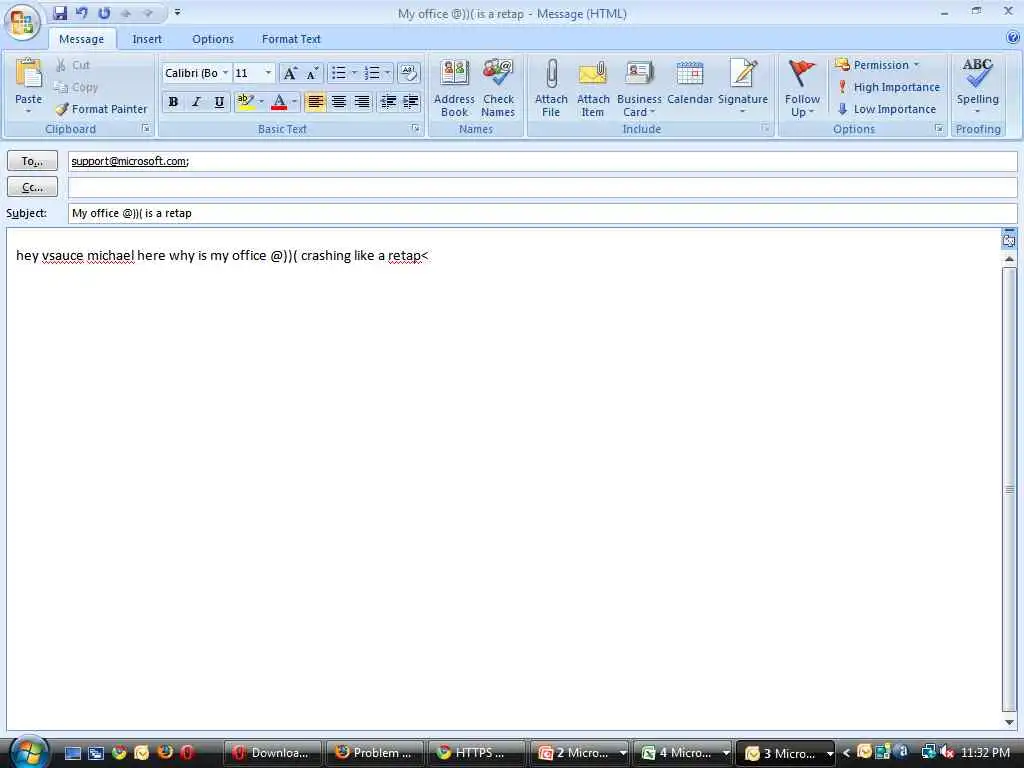The width and height of the screenshot is (1024, 768).
Task: Toggle Italic formatting
Action: 196,102
